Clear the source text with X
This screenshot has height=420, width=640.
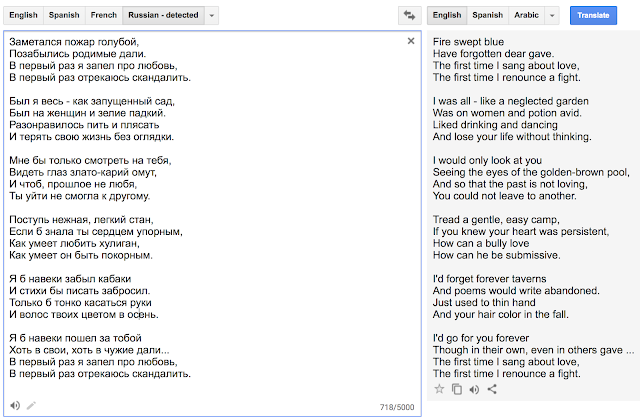[411, 41]
